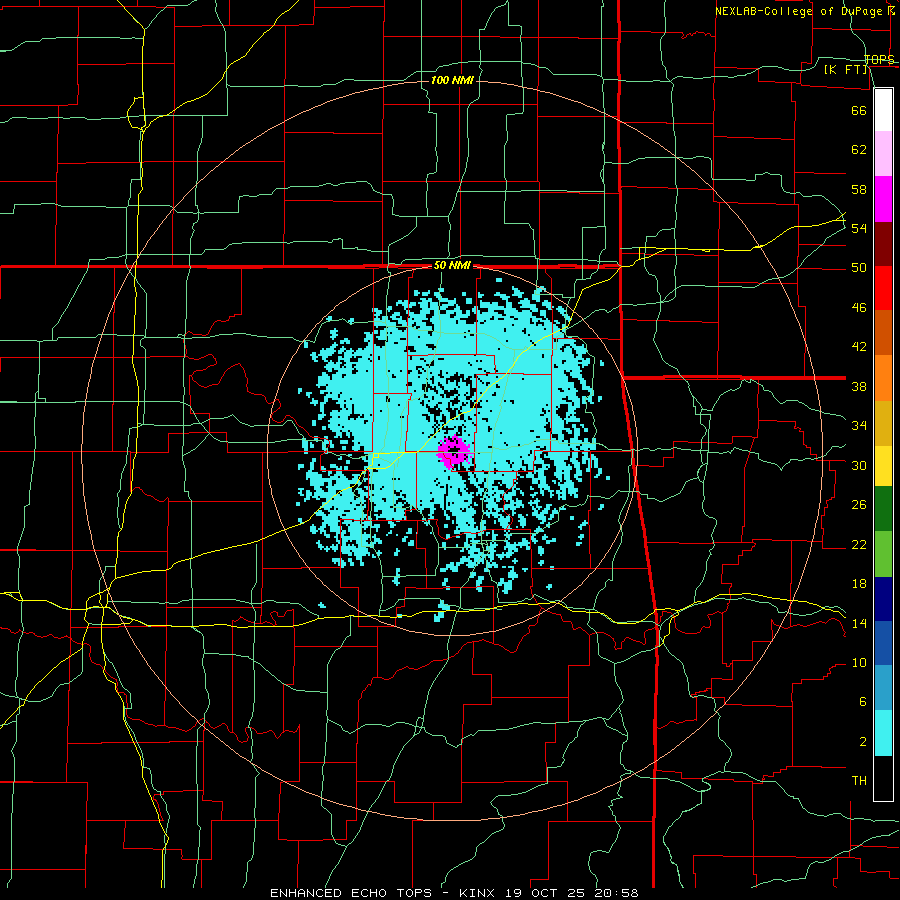Click the '50 NMI' range ring label

pos(452,265)
